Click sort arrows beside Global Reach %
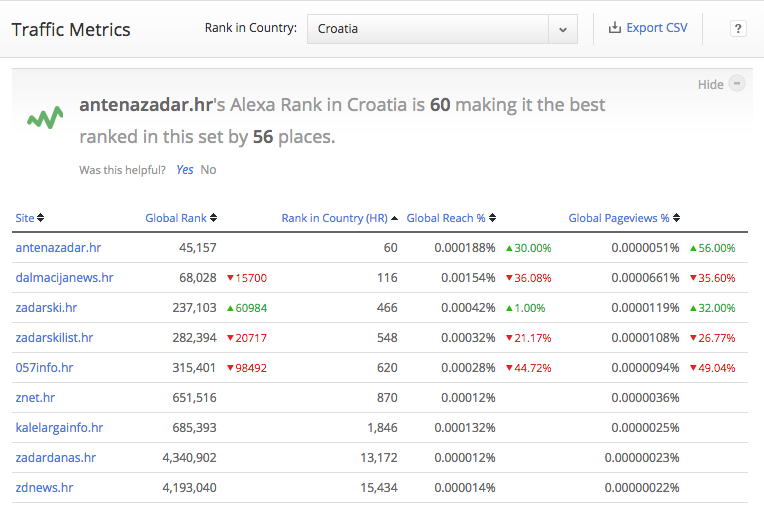The width and height of the screenshot is (764, 512). [x=492, y=218]
